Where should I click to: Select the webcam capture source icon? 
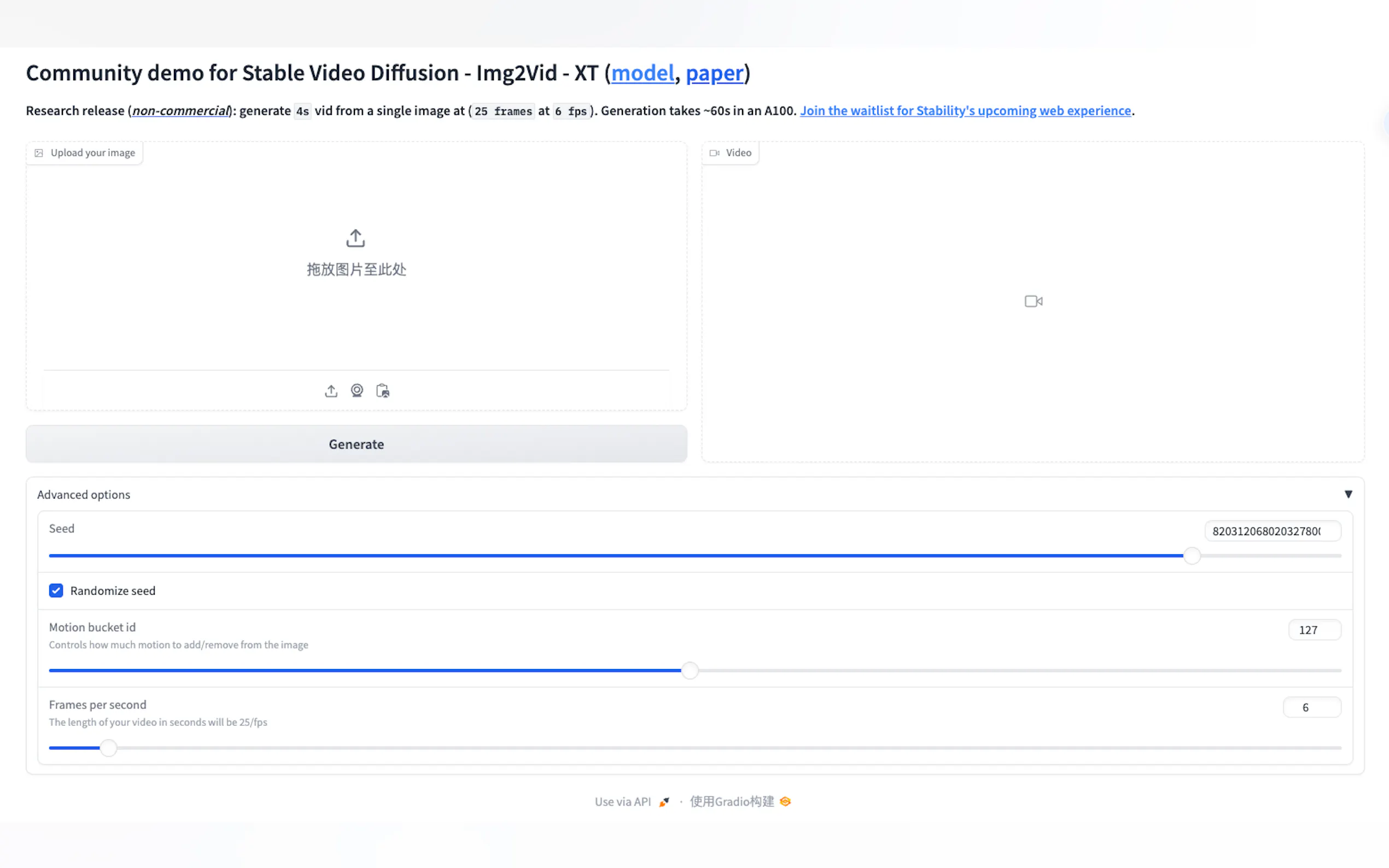357,391
